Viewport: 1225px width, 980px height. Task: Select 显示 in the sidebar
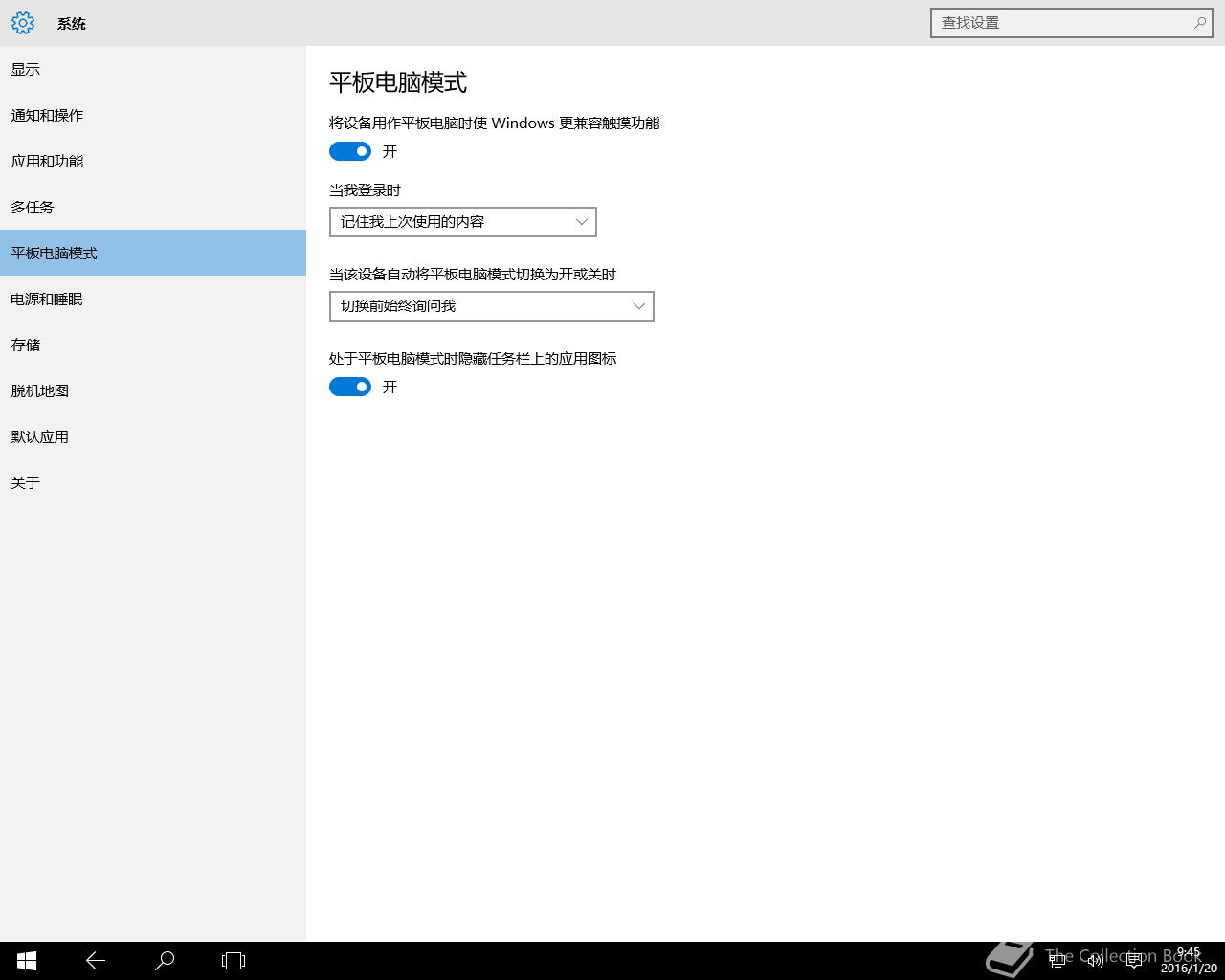[153, 69]
